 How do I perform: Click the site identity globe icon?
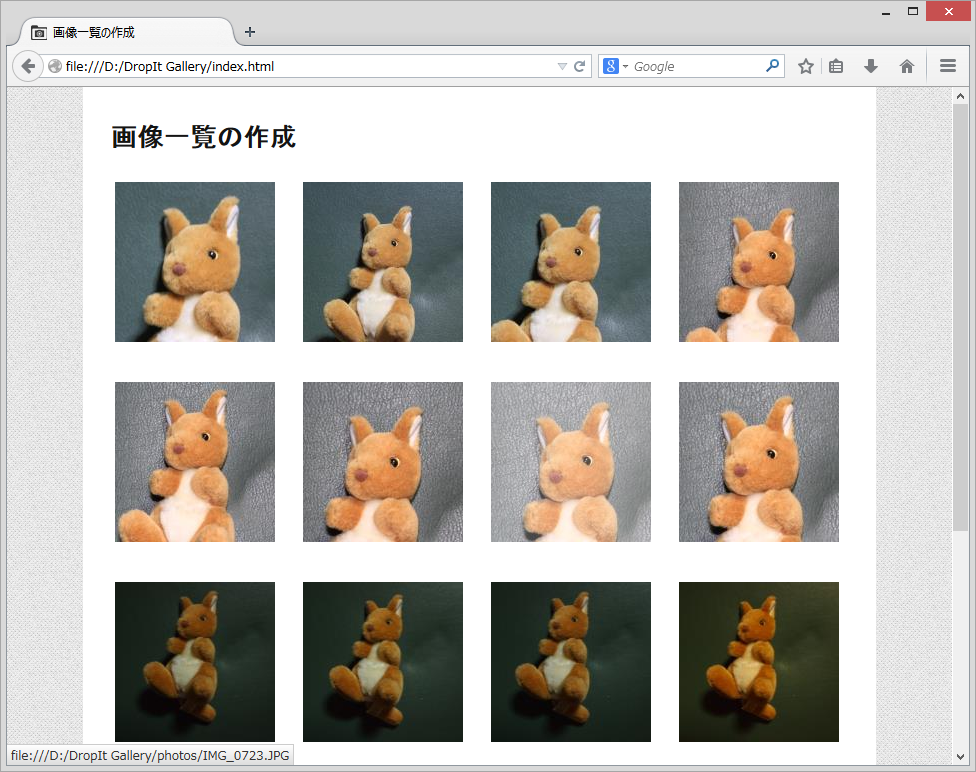[55, 65]
